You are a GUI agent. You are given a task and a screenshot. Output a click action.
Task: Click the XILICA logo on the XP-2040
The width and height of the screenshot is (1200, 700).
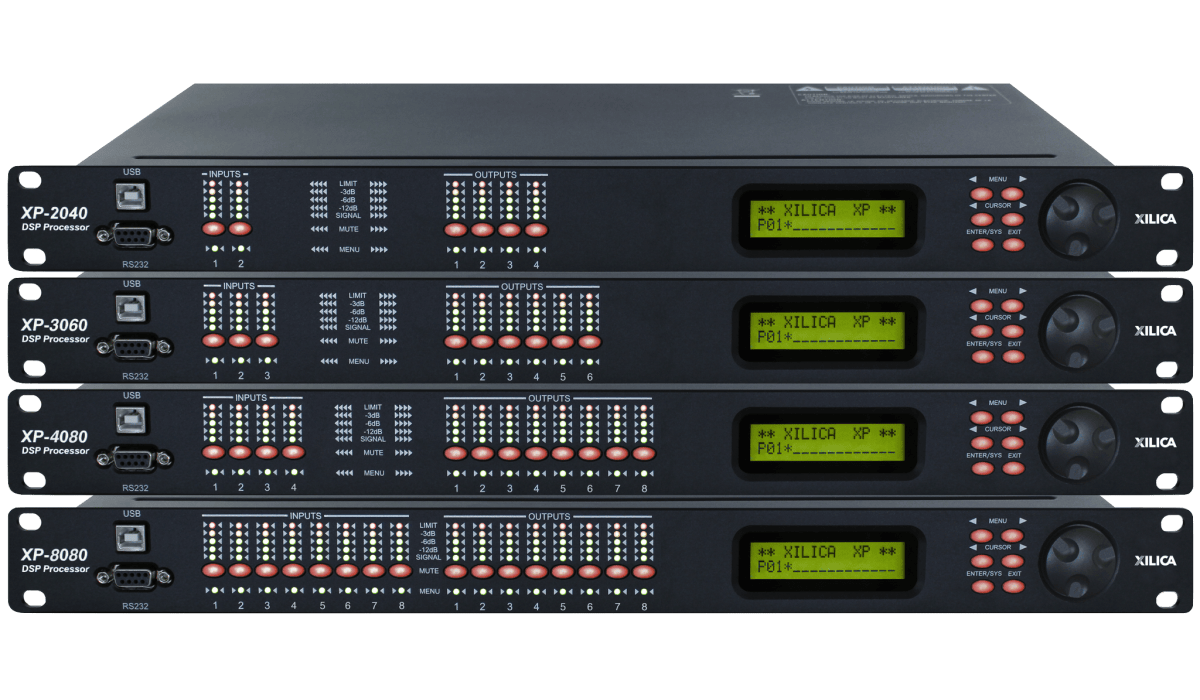[x=1153, y=218]
